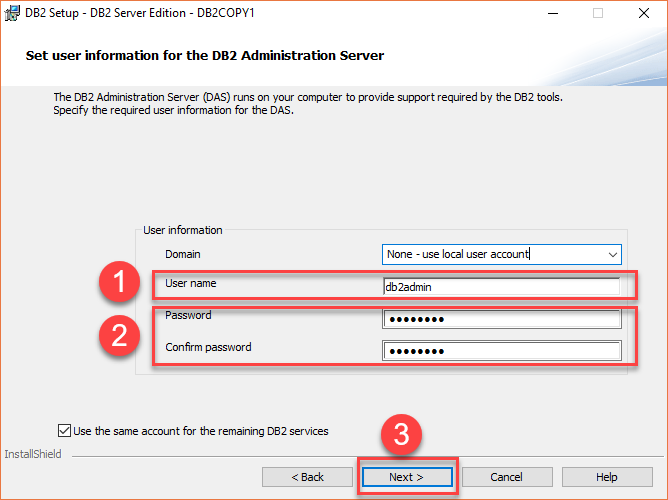Expand the Domain dropdown arrow

pos(613,255)
